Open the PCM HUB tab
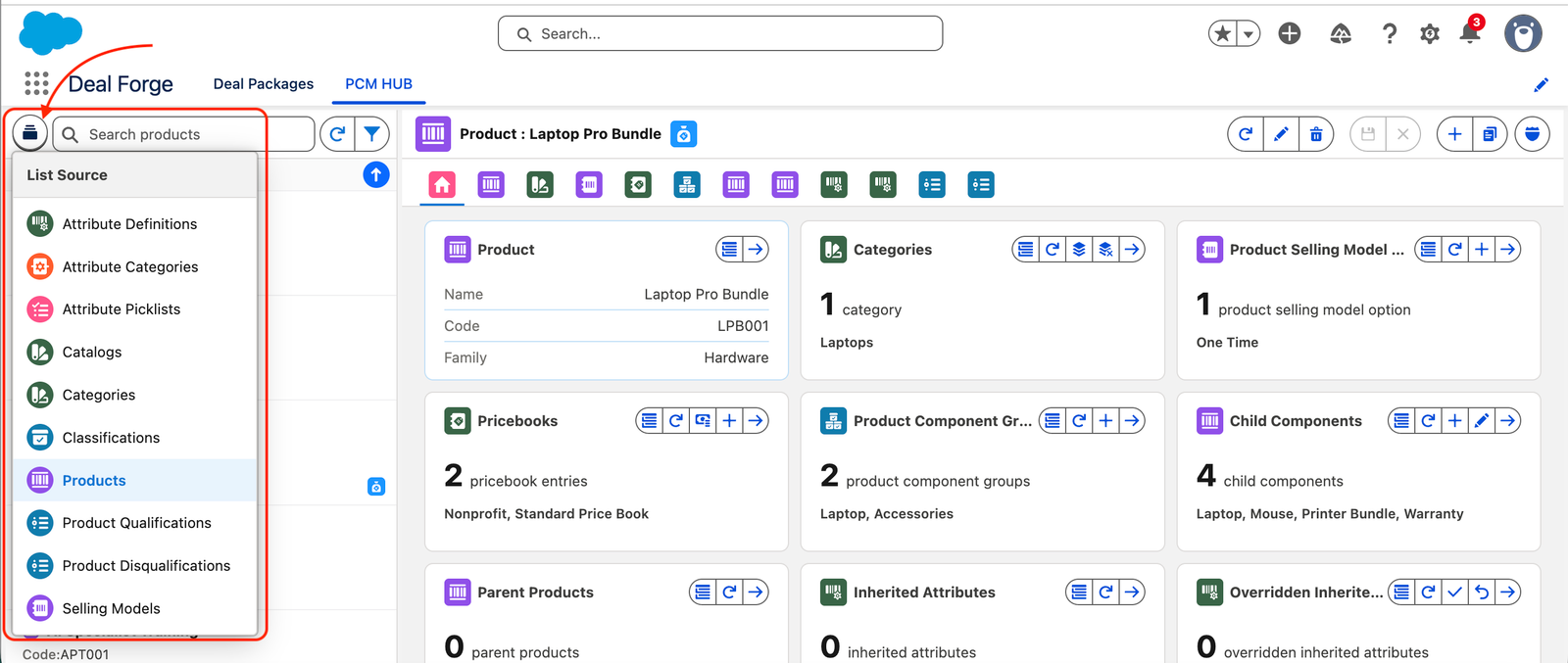The width and height of the screenshot is (1568, 663). pyautogui.click(x=378, y=84)
